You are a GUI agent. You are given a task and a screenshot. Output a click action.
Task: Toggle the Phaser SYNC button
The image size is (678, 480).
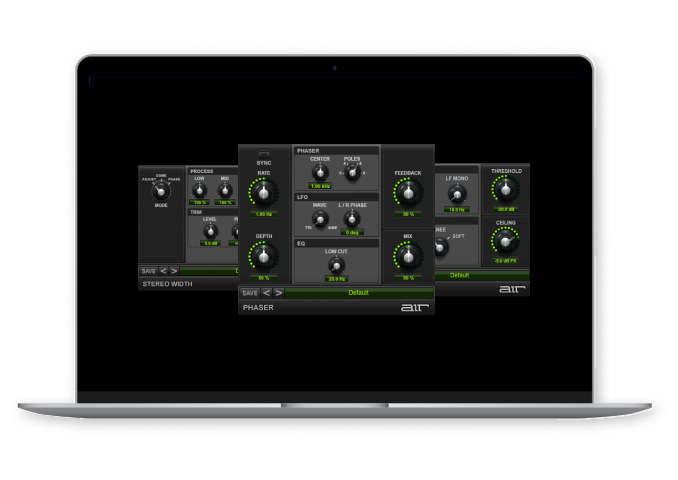(x=263, y=153)
